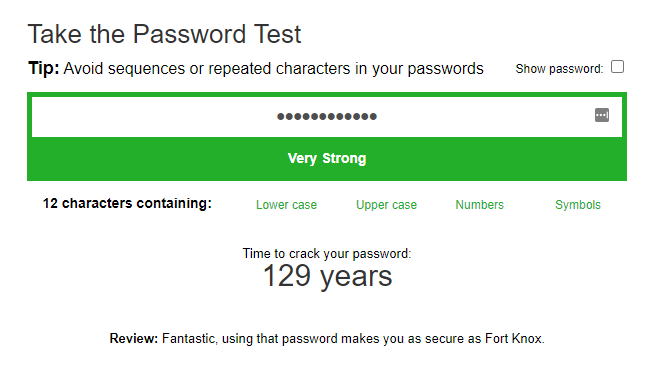Select the Lower case indicator
The height and width of the screenshot is (367, 666).
pyautogui.click(x=286, y=205)
